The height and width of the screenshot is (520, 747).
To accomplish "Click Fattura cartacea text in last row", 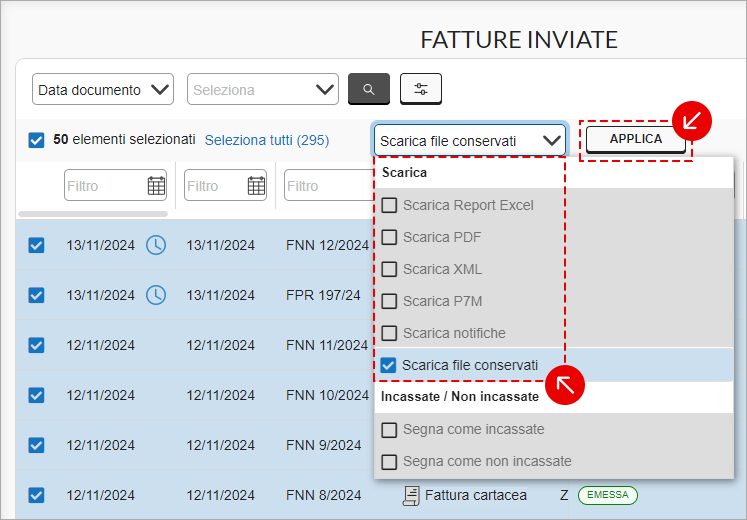I will click(475, 495).
